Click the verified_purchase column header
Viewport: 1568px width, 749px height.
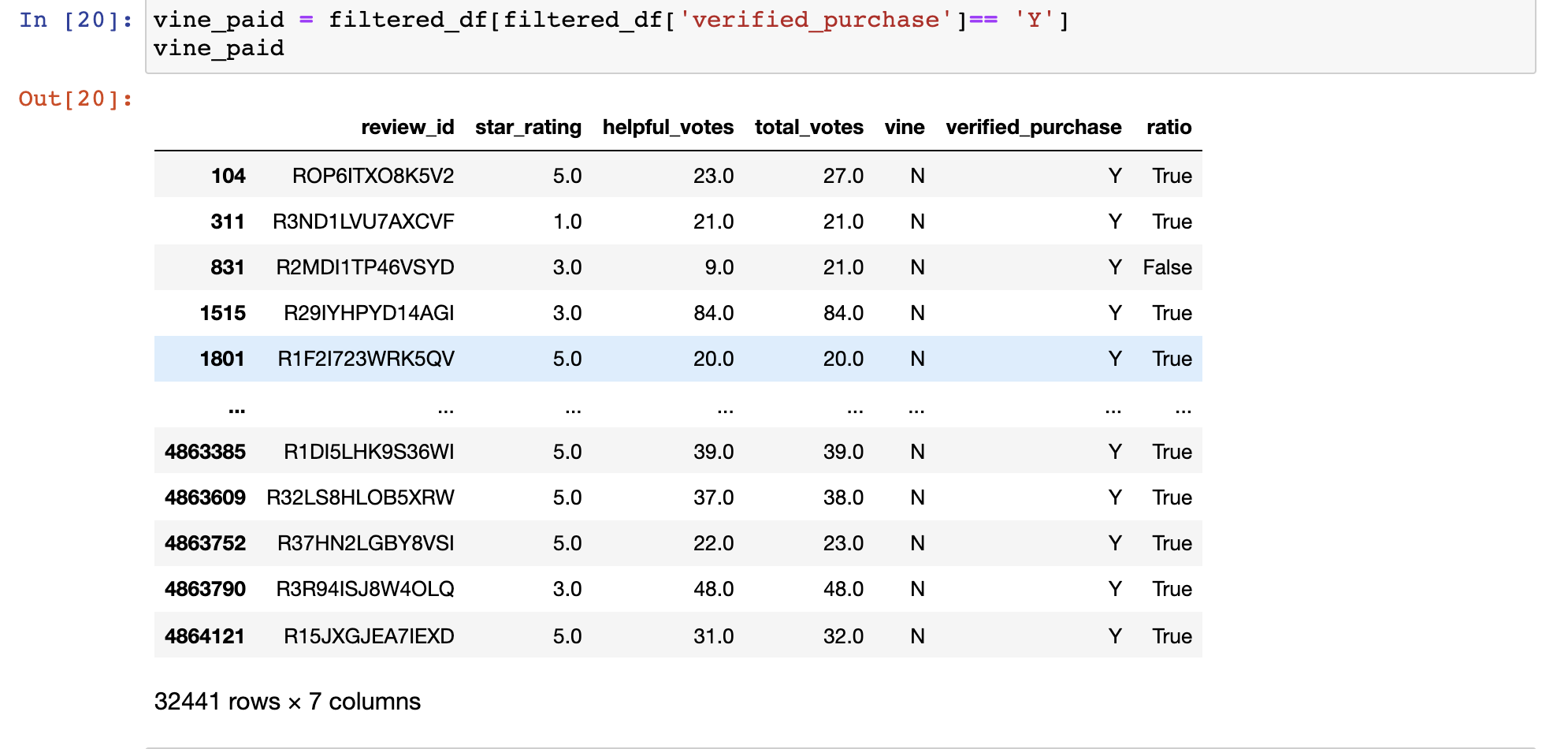(1034, 127)
